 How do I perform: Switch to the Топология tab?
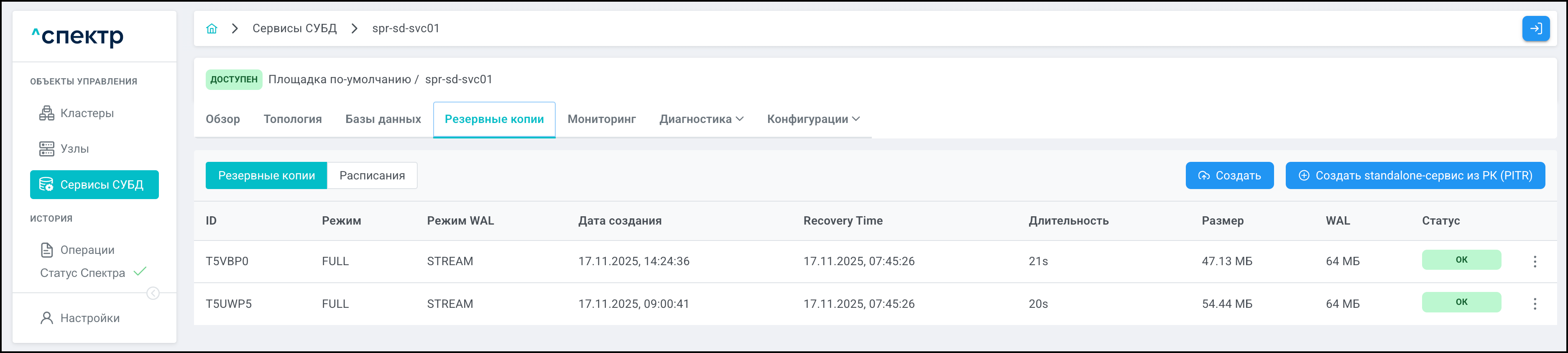click(292, 119)
